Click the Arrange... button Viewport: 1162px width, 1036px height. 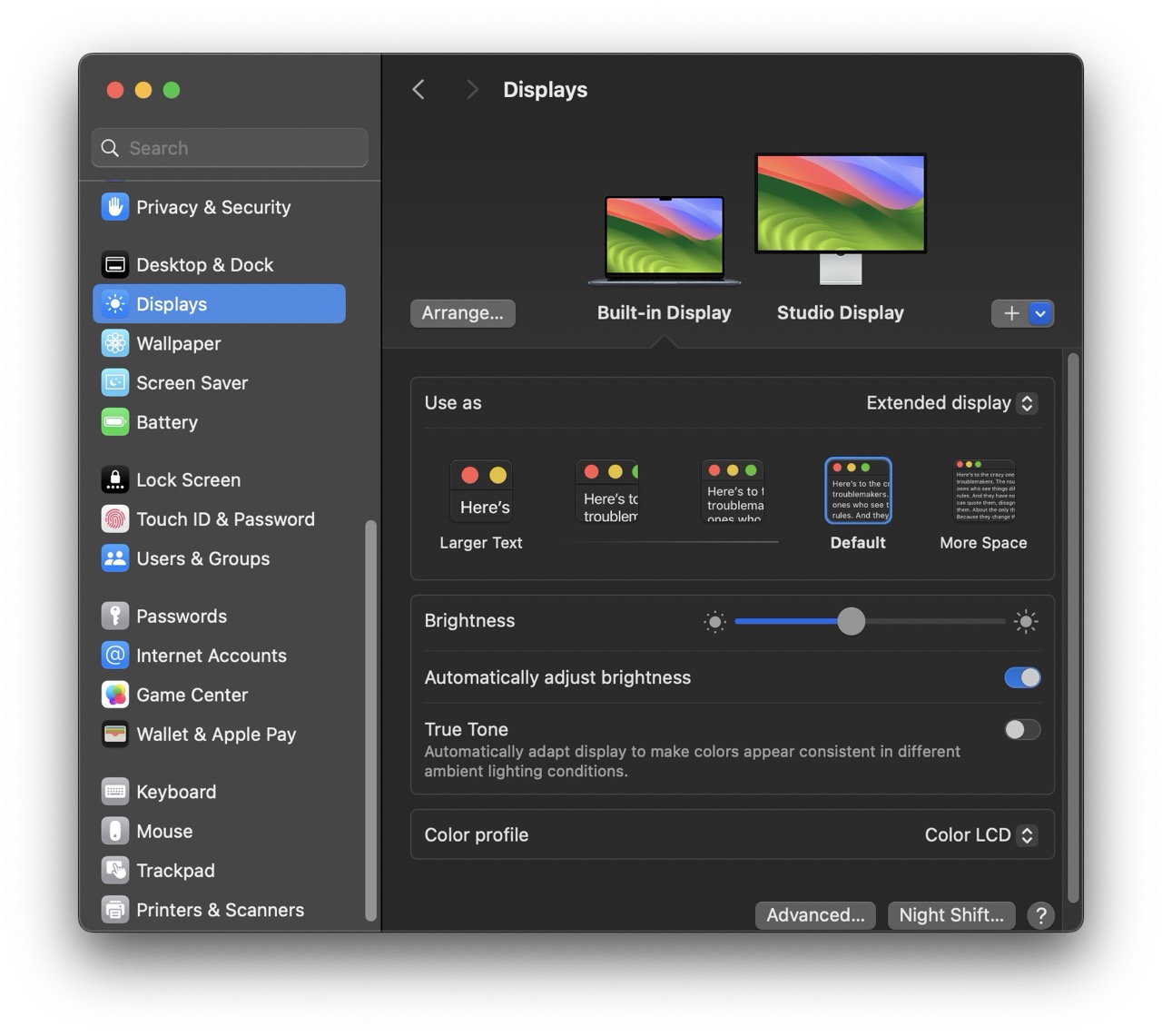coord(462,313)
